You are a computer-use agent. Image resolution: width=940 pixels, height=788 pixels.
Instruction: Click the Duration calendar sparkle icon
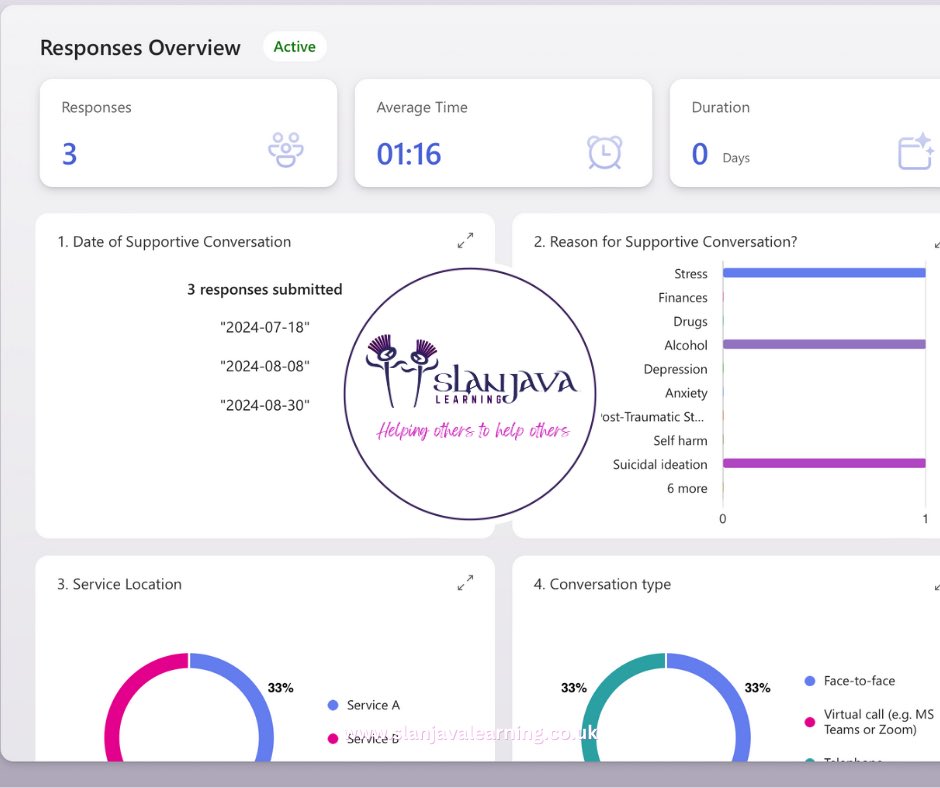915,151
